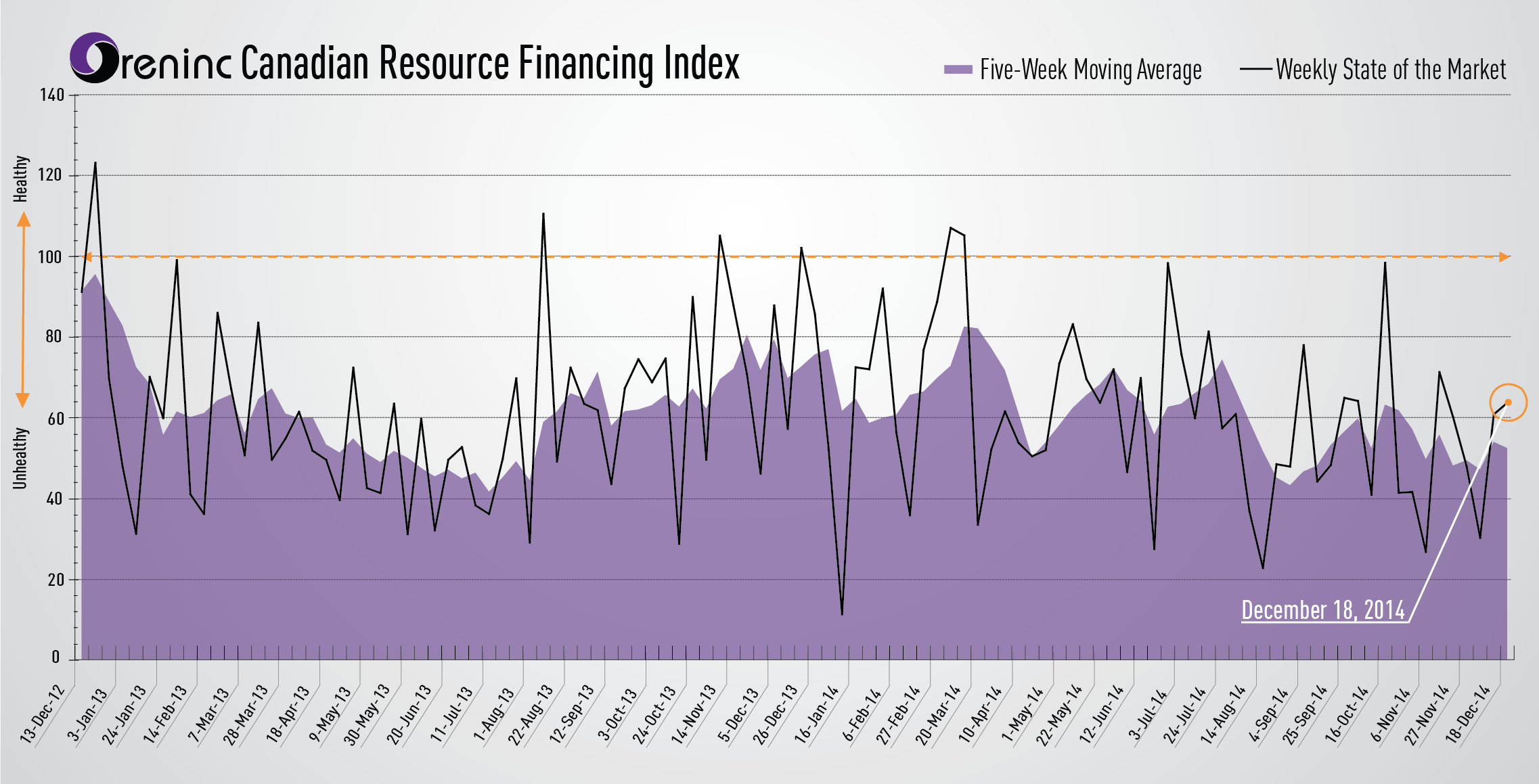Click the chart title 'Canadian Resource Financing Index'
The width and height of the screenshot is (1539, 784).
click(490, 63)
